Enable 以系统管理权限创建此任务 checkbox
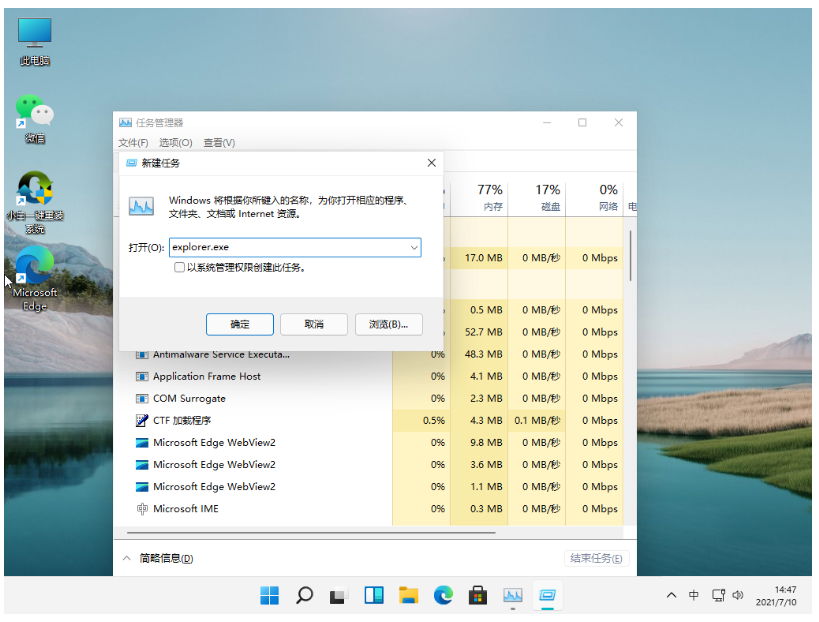This screenshot has width=819, height=622. 179,268
